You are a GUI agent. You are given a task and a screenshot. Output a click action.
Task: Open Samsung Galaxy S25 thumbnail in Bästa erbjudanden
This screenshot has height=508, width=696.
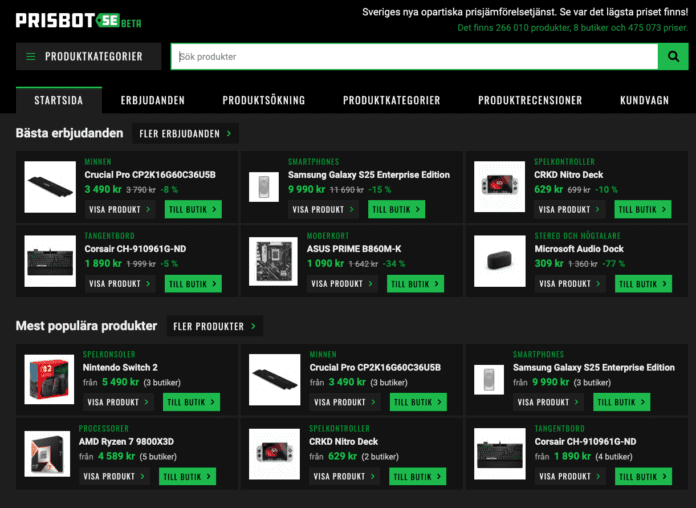click(x=264, y=187)
